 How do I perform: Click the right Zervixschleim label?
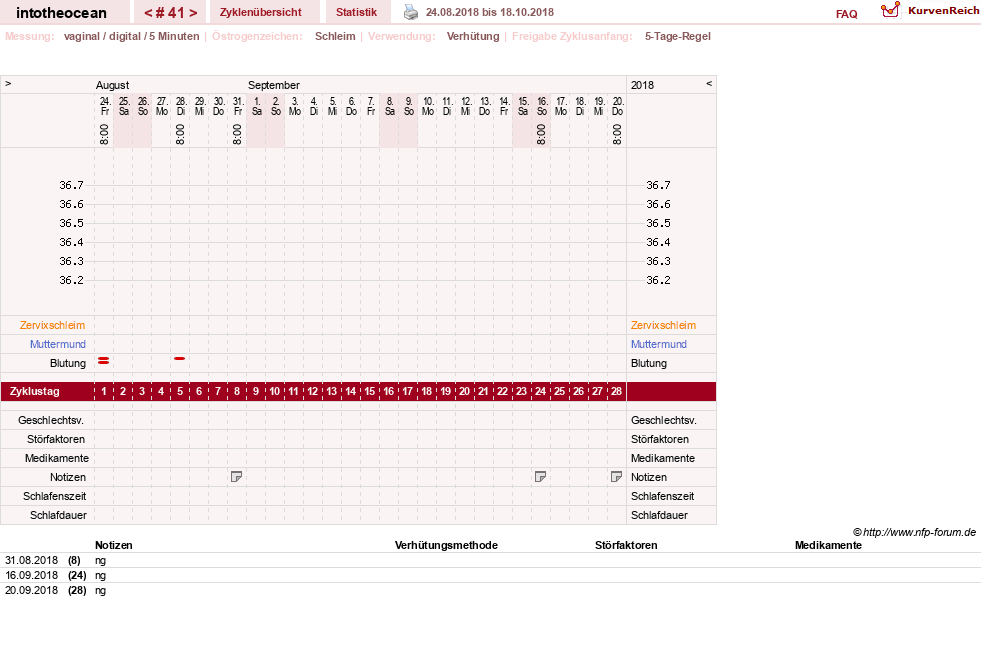pos(663,325)
